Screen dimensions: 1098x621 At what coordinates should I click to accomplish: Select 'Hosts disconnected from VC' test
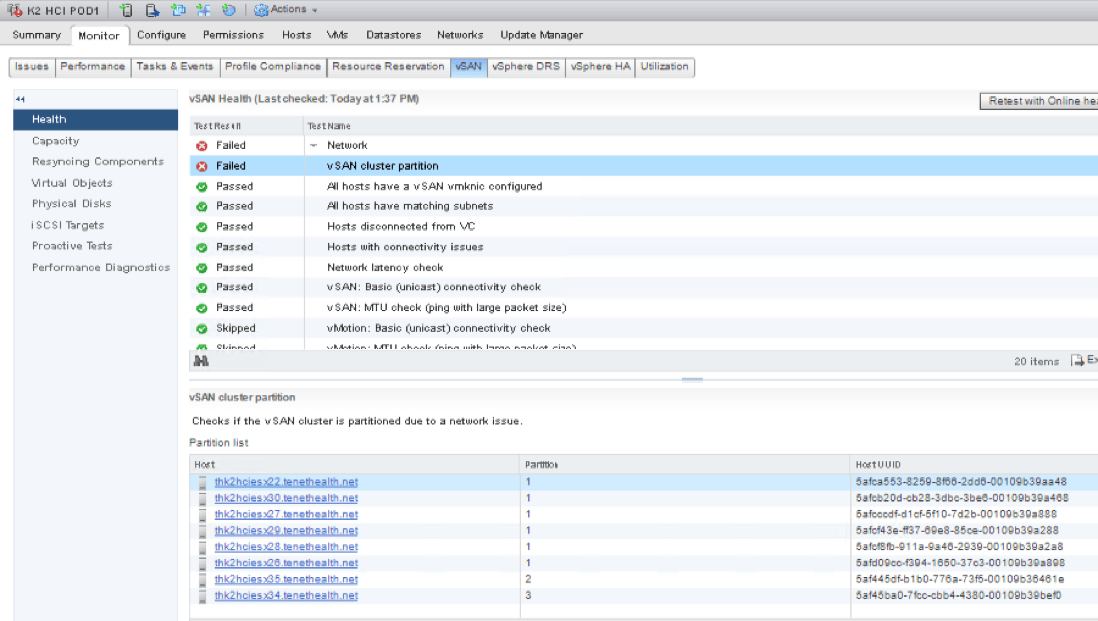[644, 226]
